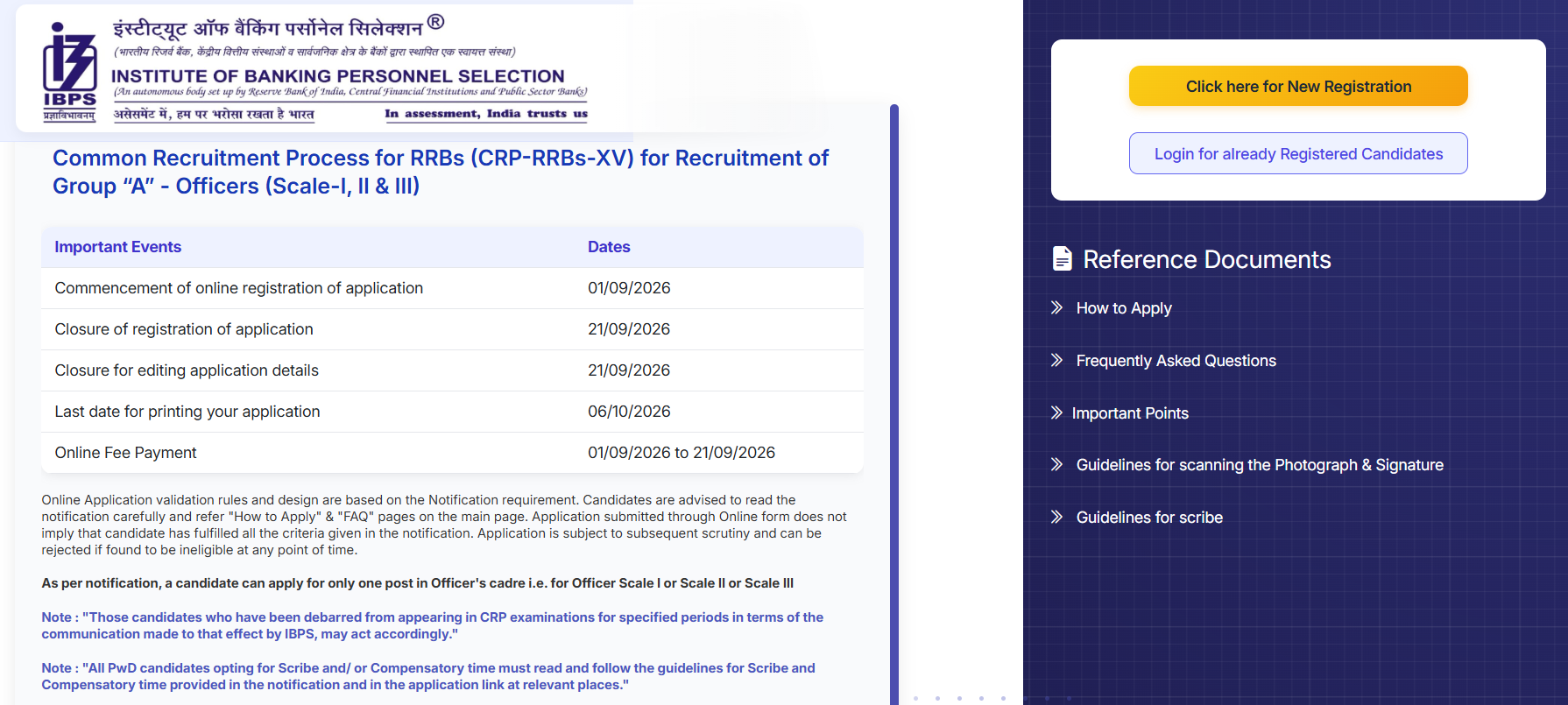Click the note about PwD candidates and Scribe

428,676
